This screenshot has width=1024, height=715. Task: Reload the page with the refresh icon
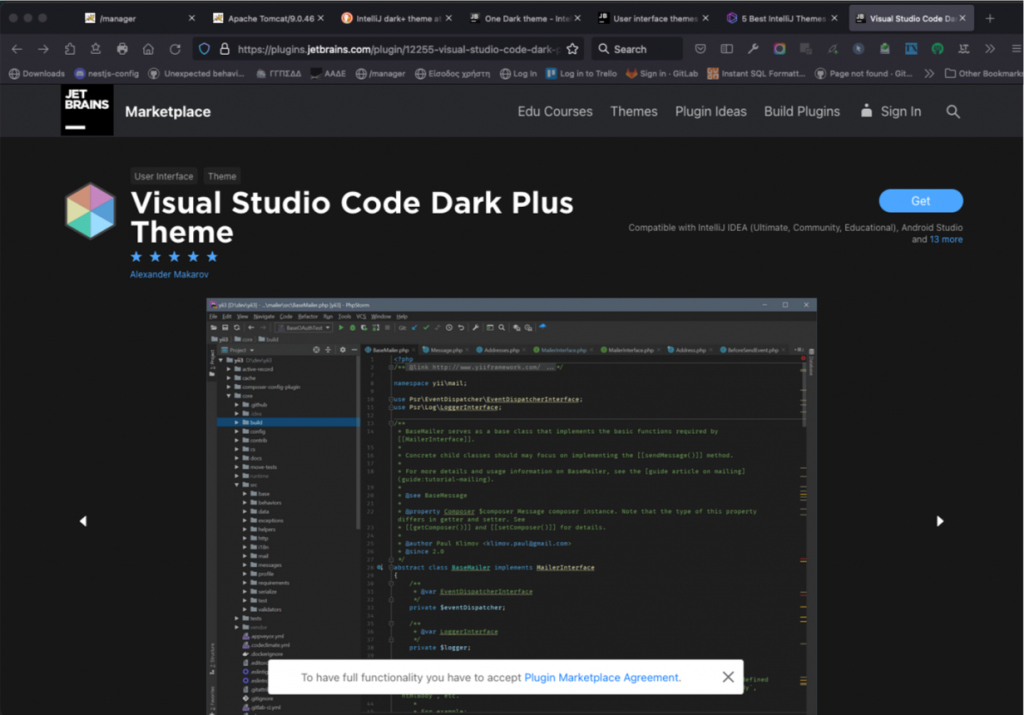[x=174, y=49]
